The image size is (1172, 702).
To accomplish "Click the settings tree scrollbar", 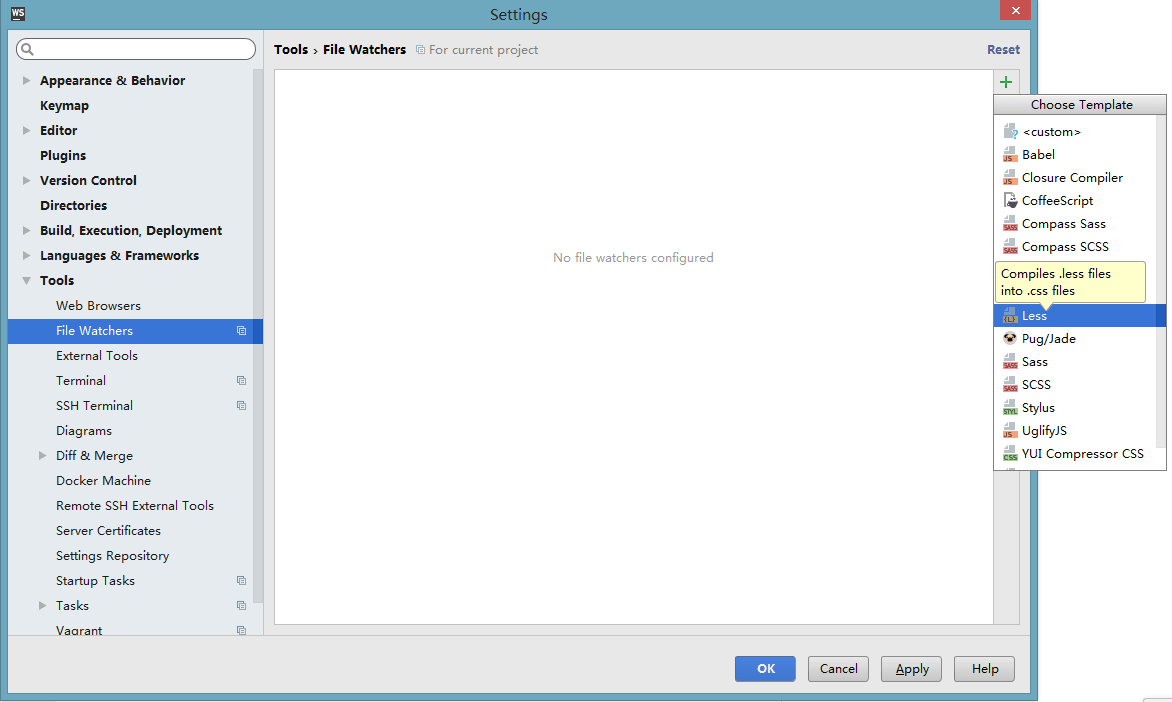I will coord(258,336).
